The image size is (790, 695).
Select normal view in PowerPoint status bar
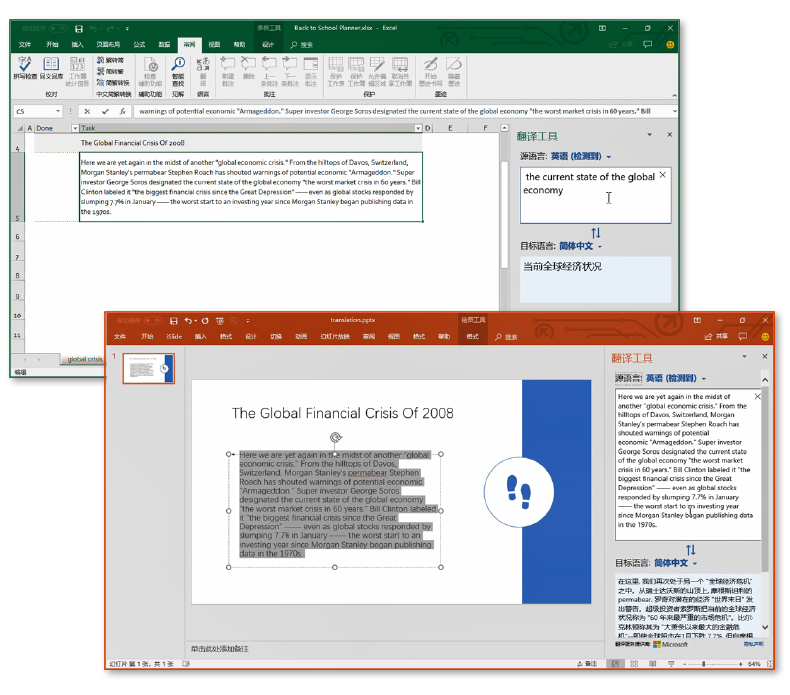click(x=615, y=664)
